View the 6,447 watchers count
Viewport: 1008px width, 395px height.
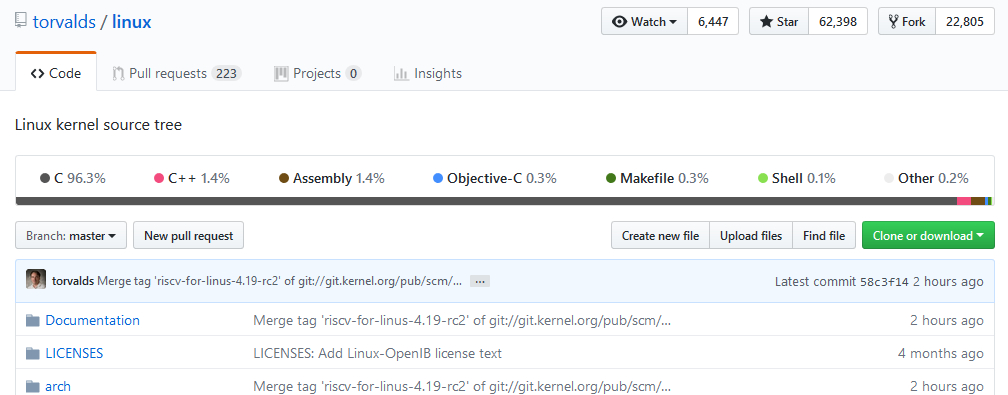click(x=713, y=21)
